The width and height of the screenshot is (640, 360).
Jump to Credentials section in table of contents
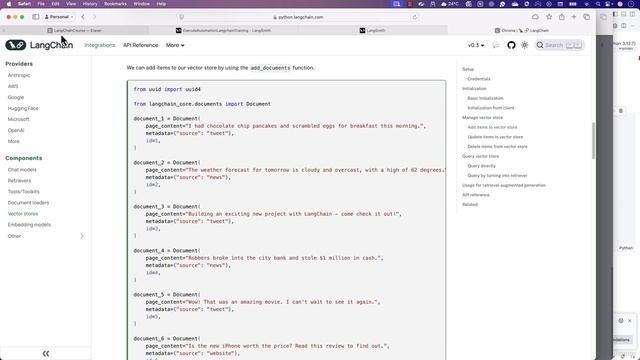pos(479,79)
